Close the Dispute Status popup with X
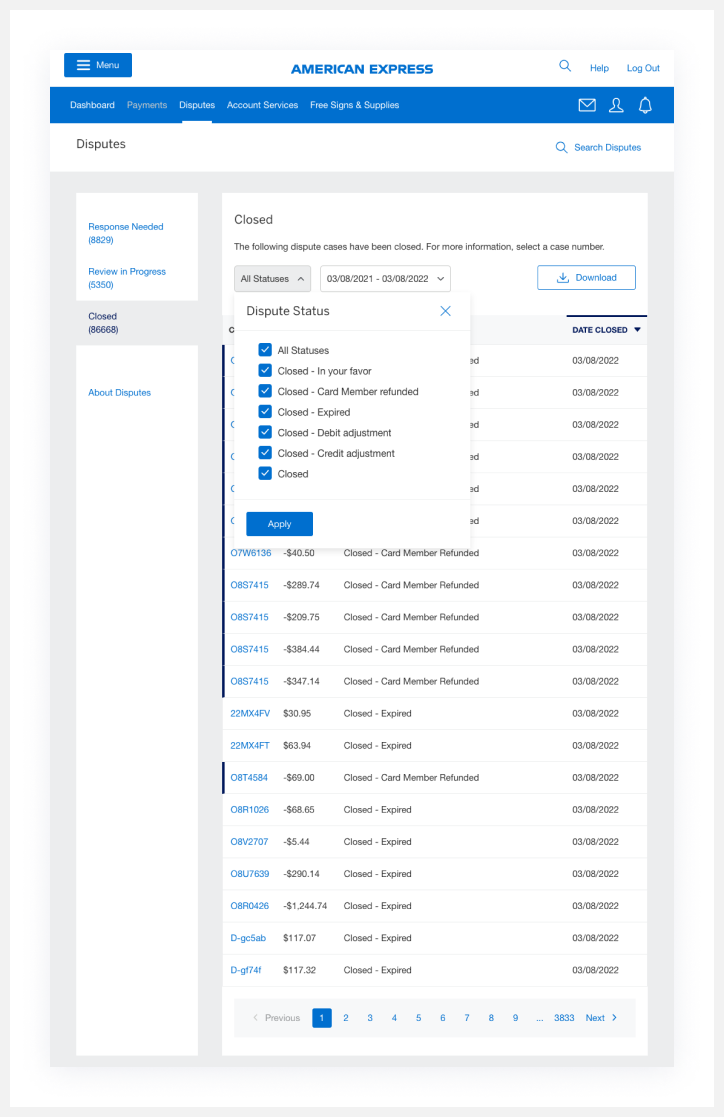 click(445, 311)
